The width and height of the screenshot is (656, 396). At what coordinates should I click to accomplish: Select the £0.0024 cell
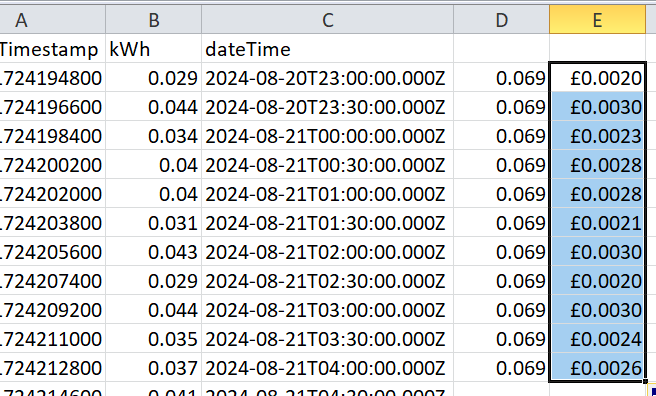(x=597, y=339)
